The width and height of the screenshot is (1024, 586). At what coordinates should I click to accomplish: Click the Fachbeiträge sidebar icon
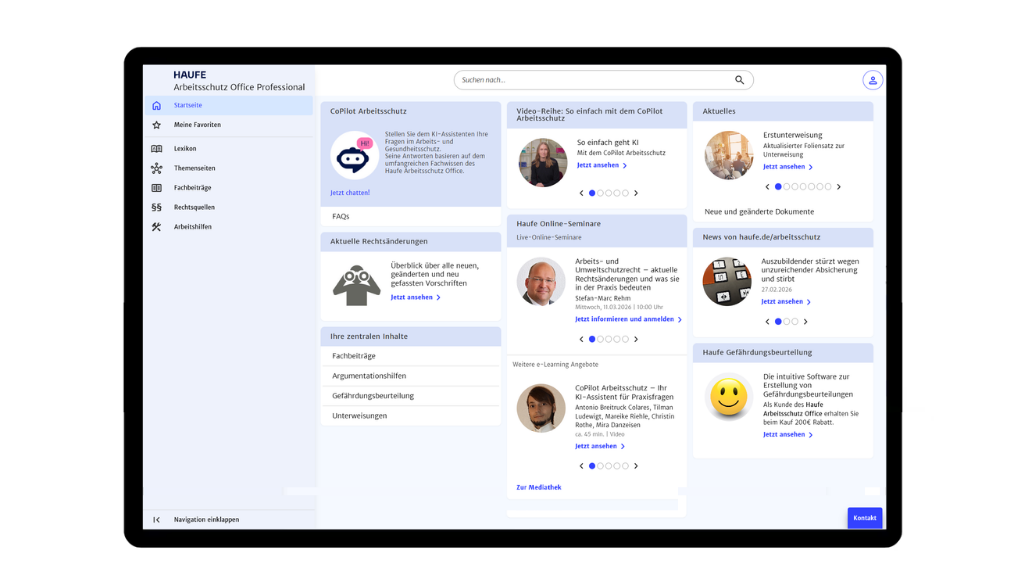156,188
